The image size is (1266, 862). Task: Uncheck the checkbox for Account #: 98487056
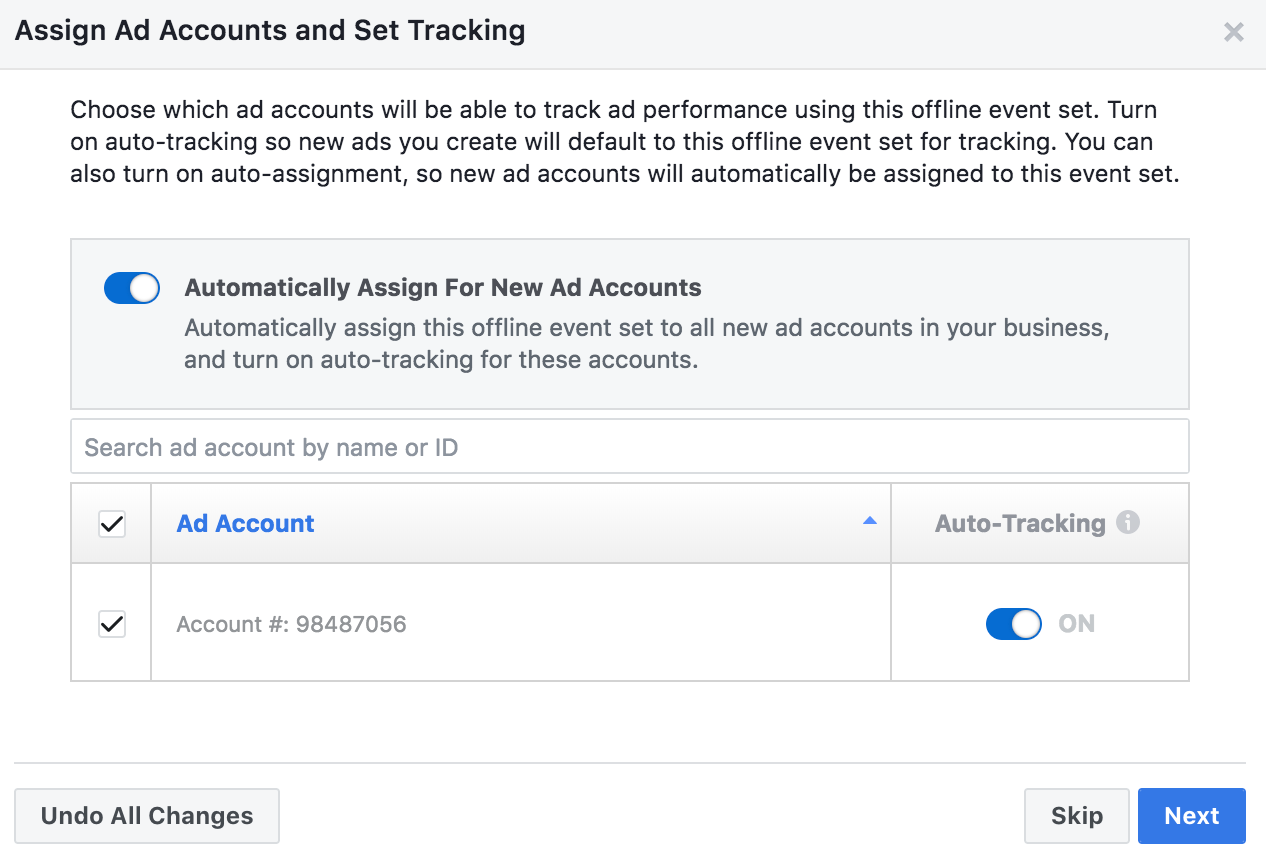click(112, 625)
